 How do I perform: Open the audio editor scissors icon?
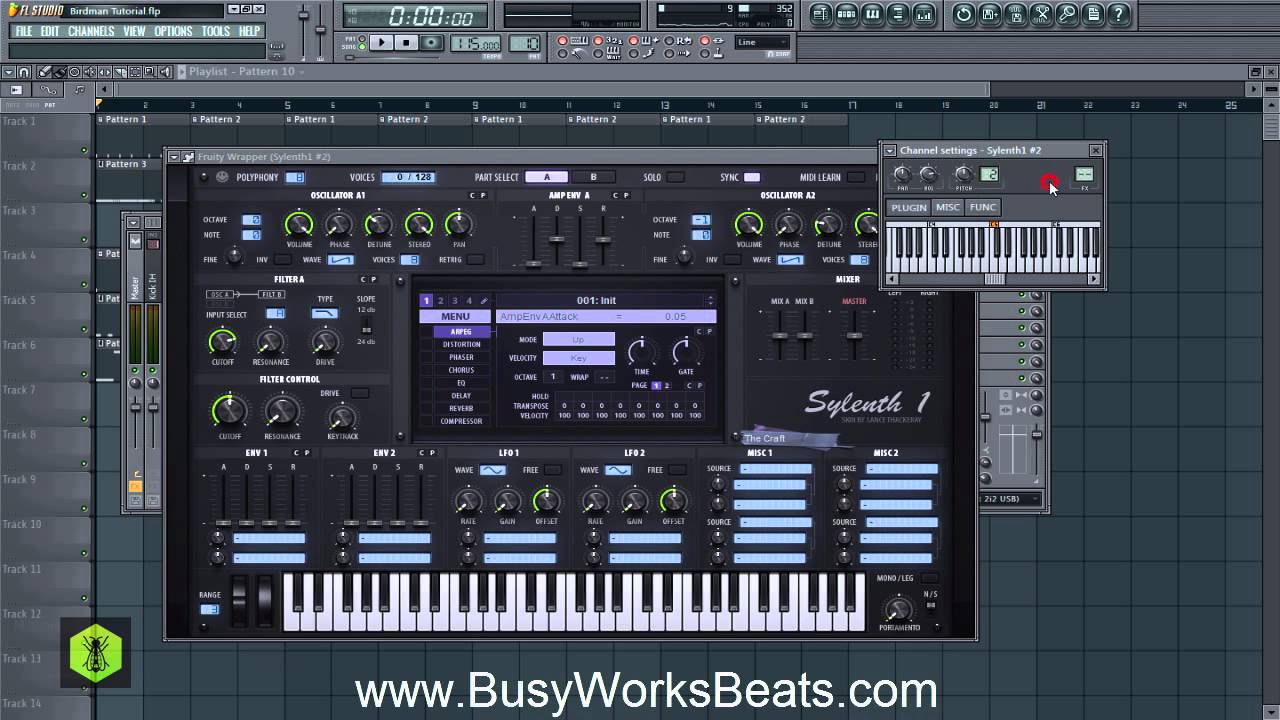pyautogui.click(x=1042, y=15)
